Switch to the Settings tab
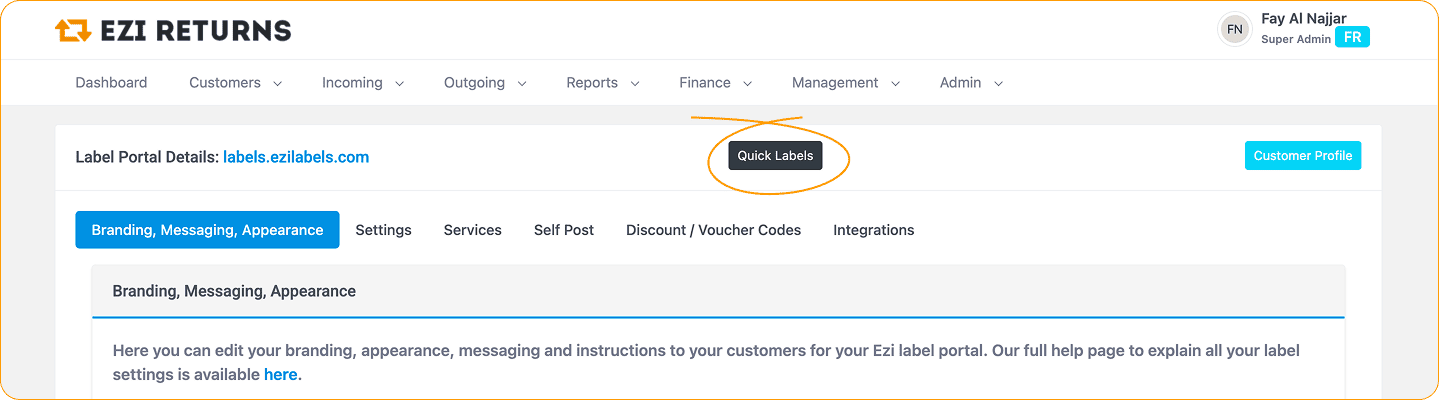Image resolution: width=1439 pixels, height=400 pixels. [383, 230]
